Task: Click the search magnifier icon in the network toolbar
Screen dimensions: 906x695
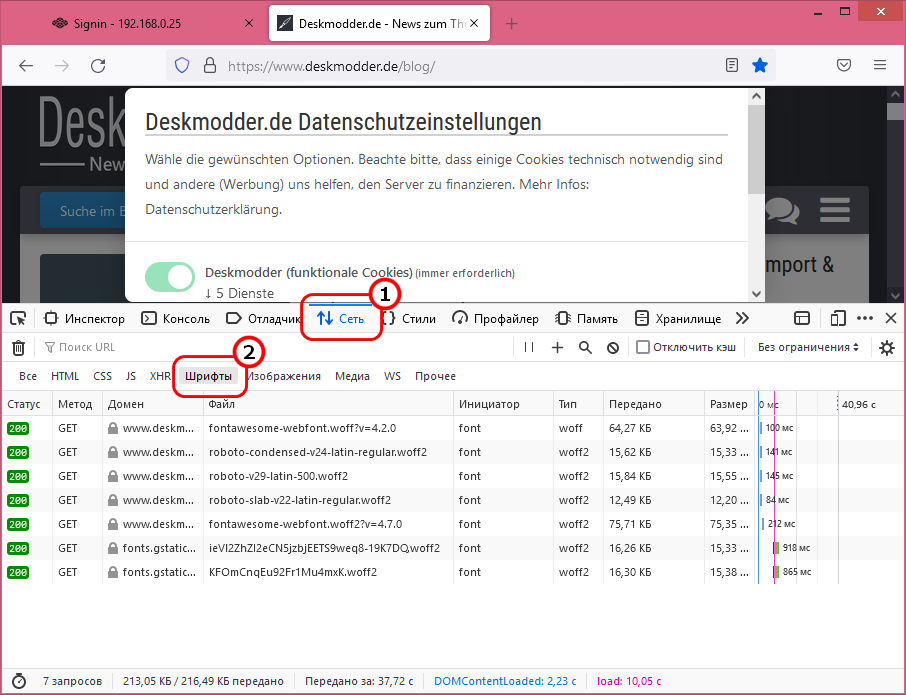Action: (585, 348)
